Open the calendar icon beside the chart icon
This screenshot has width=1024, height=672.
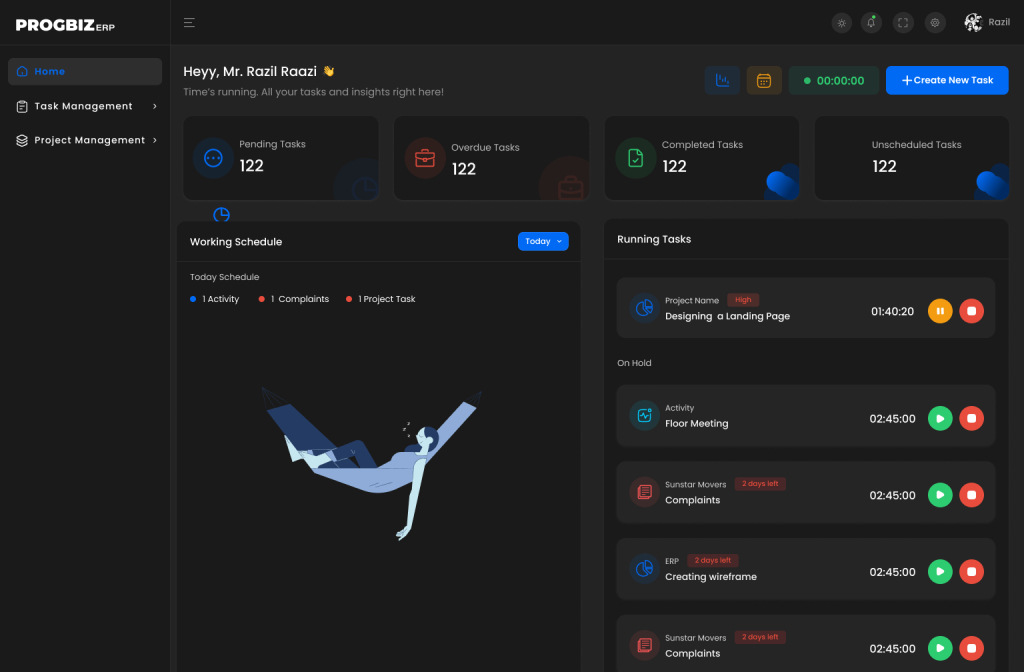pos(764,80)
